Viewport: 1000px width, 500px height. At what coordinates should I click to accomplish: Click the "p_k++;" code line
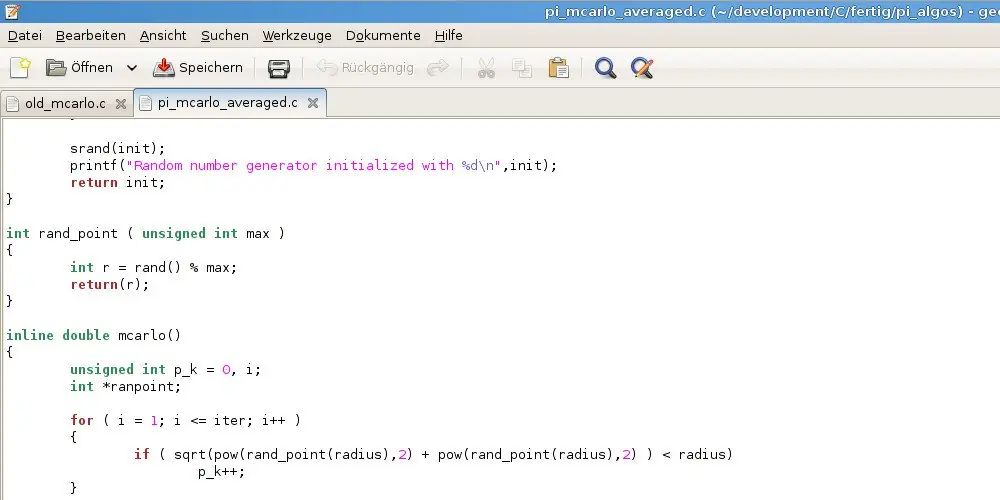(x=221, y=472)
